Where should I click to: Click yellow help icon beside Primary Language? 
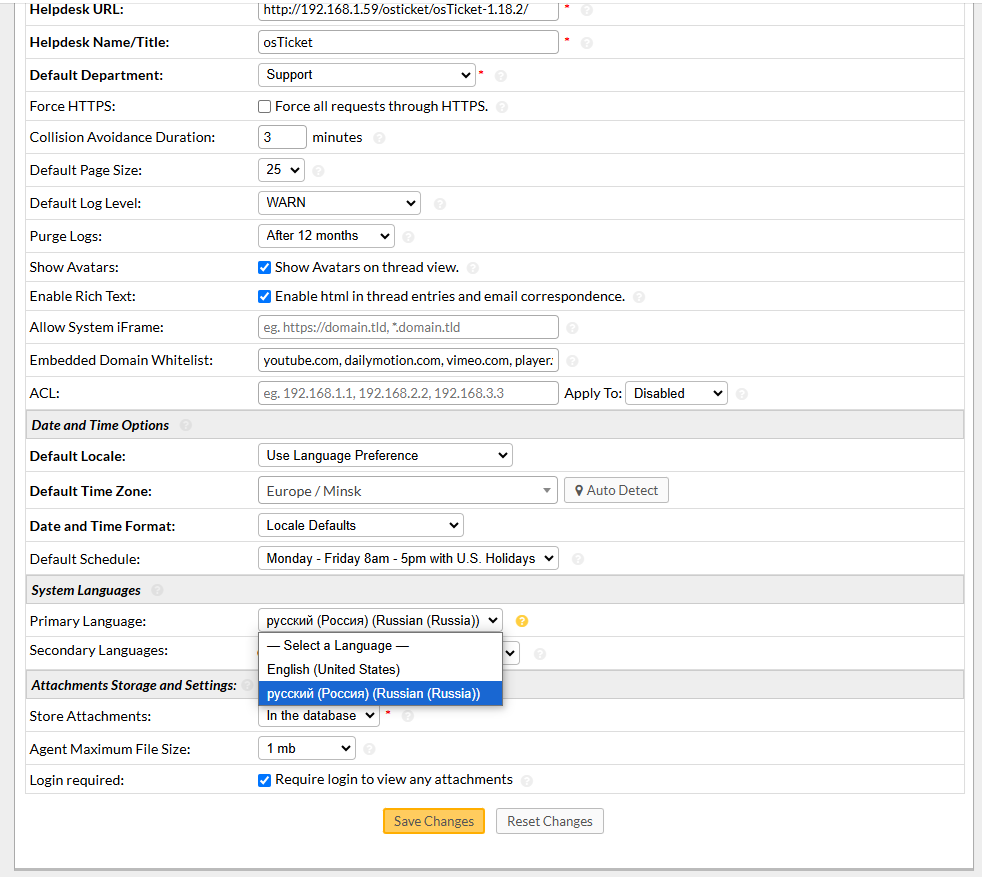522,621
